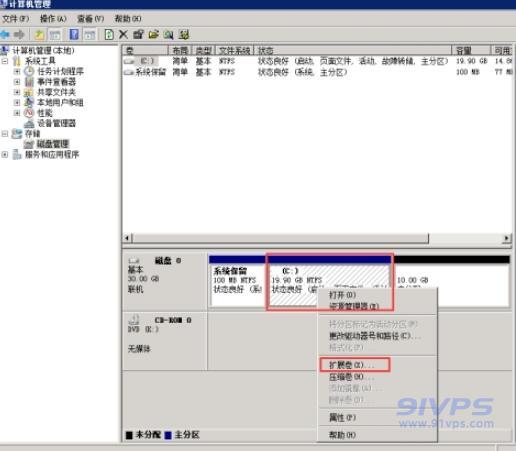Open the 文件(F) menu

pyautogui.click(x=15, y=19)
